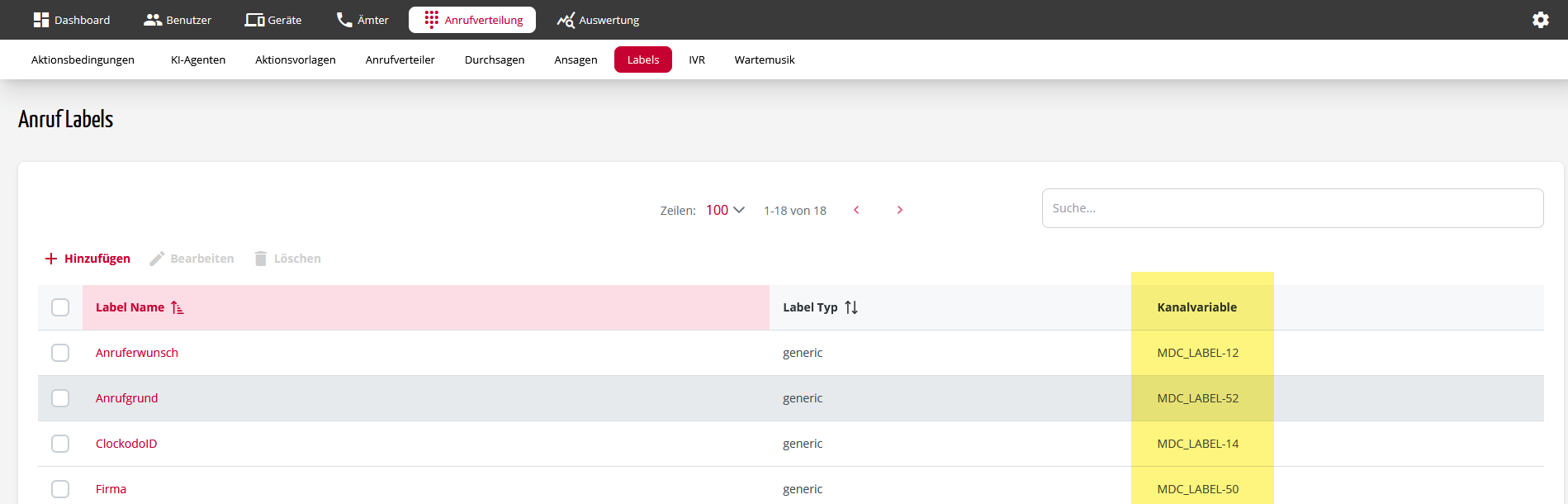Click the Dashboard icon in top bar
The image size is (1568, 504).
(x=40, y=20)
